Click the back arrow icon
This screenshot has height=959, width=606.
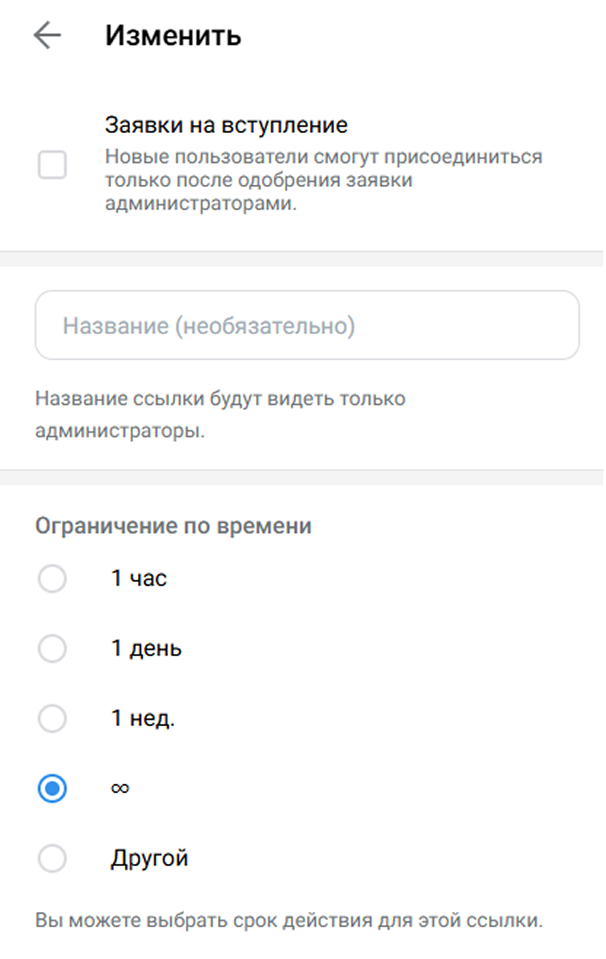47,36
